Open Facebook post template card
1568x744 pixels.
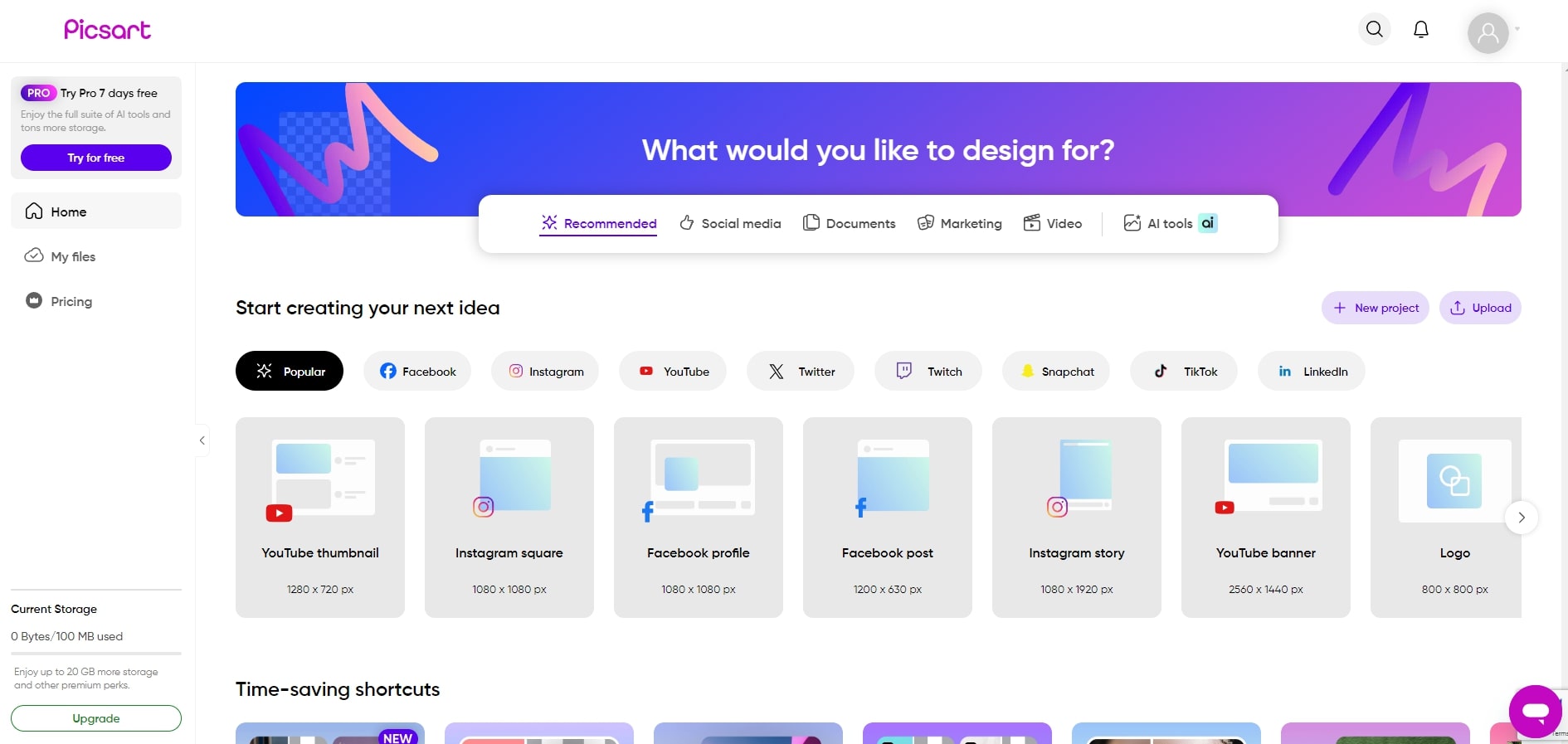point(888,518)
